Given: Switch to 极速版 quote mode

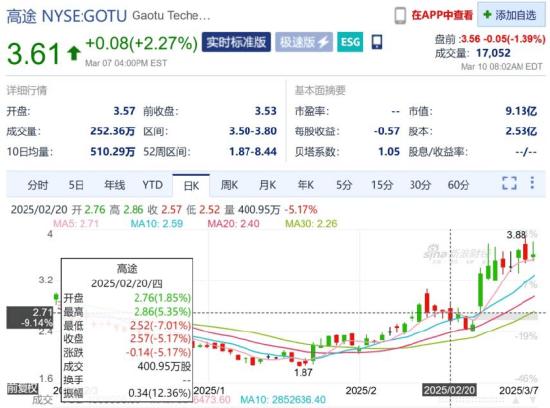Looking at the screenshot, I should pos(304,42).
